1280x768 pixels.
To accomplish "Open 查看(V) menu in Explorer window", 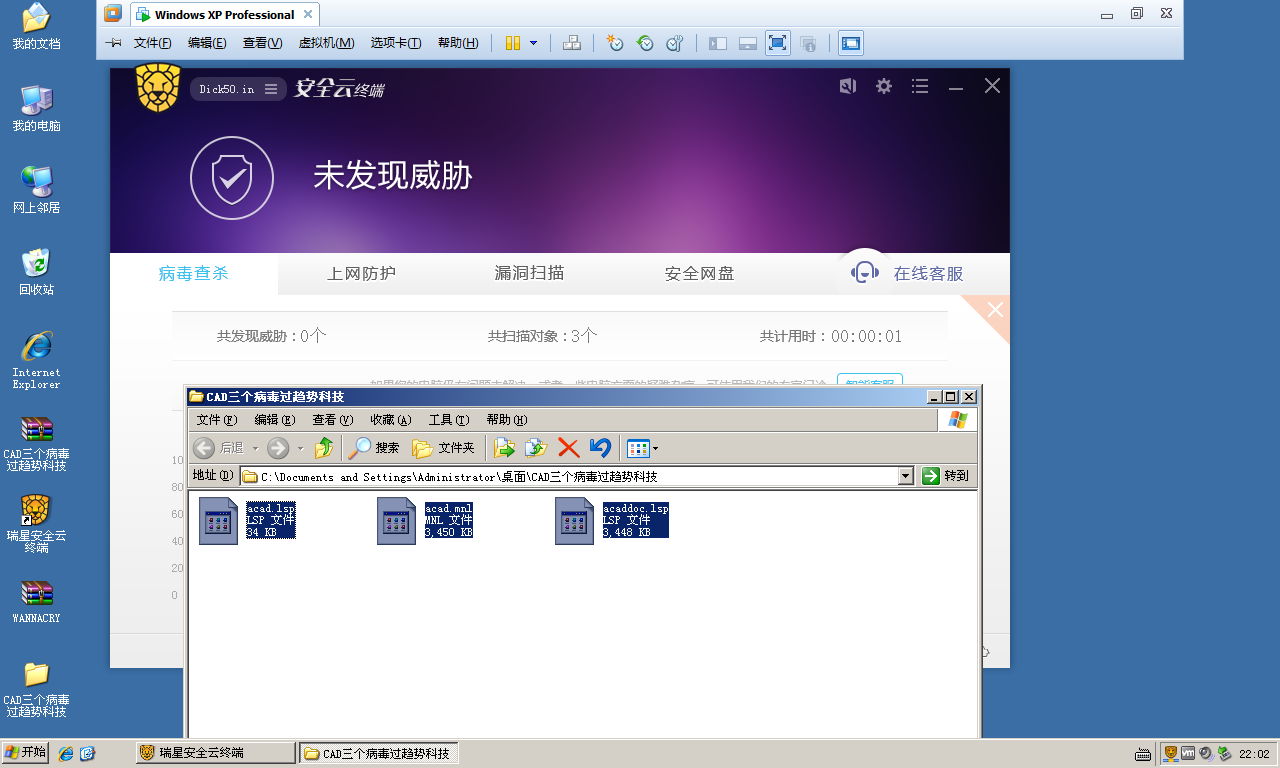I will click(x=333, y=420).
